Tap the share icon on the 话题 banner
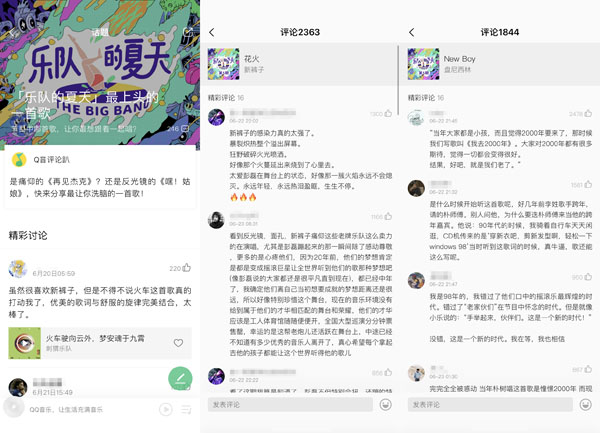 (188, 32)
